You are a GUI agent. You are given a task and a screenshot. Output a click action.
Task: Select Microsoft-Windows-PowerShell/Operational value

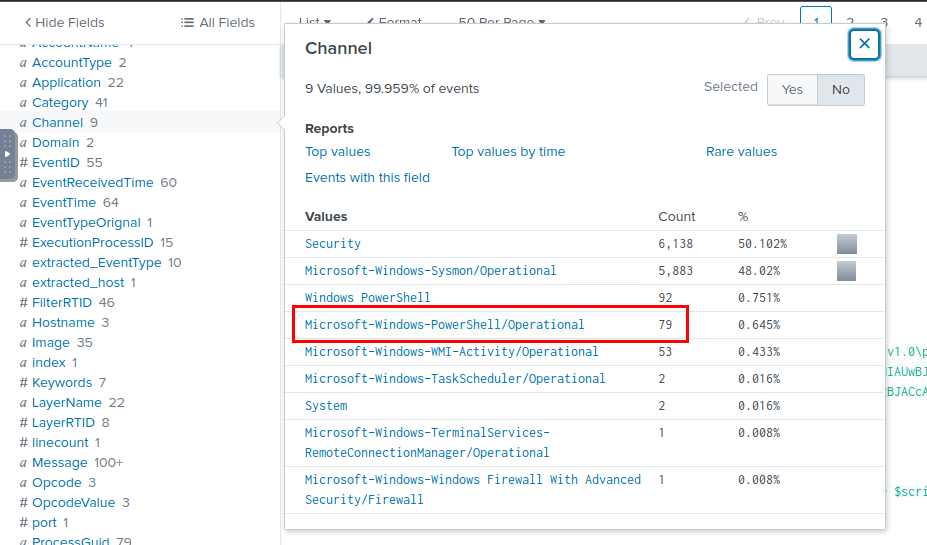(444, 325)
